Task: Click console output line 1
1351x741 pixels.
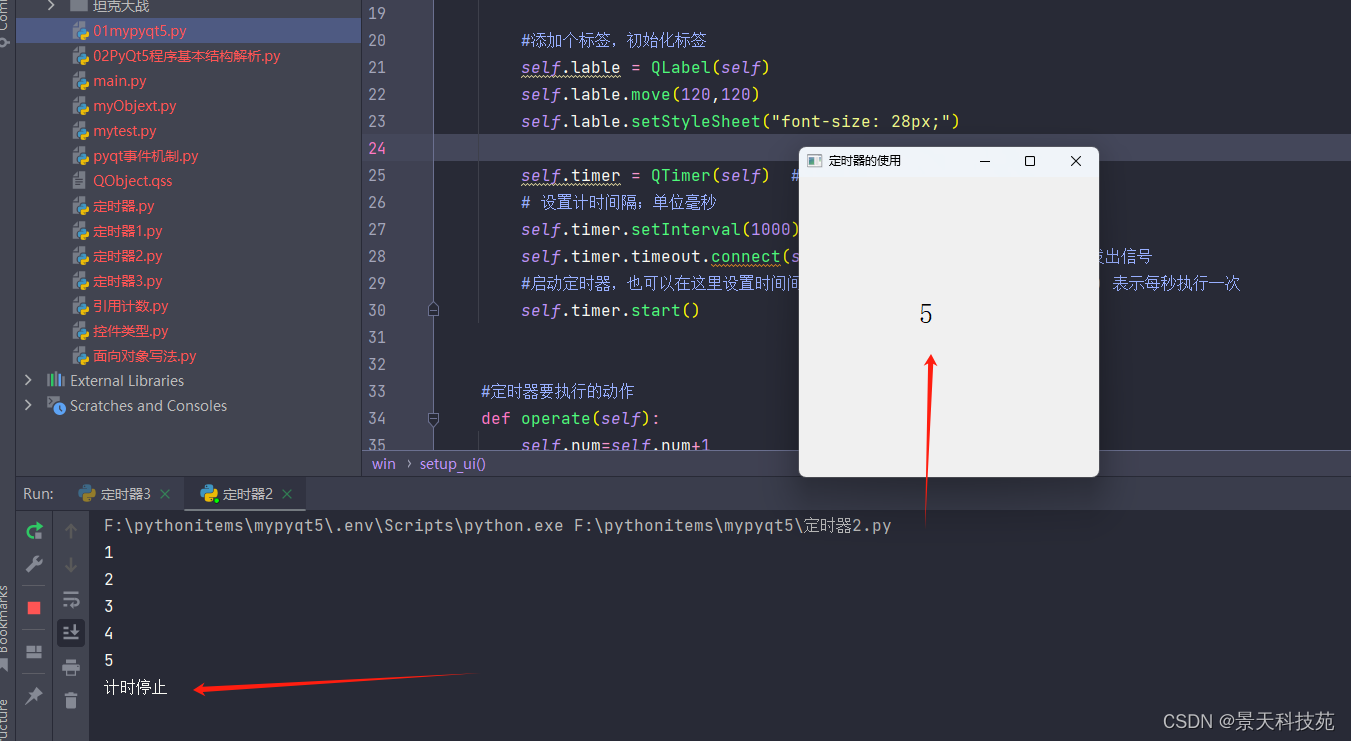Action: [109, 552]
